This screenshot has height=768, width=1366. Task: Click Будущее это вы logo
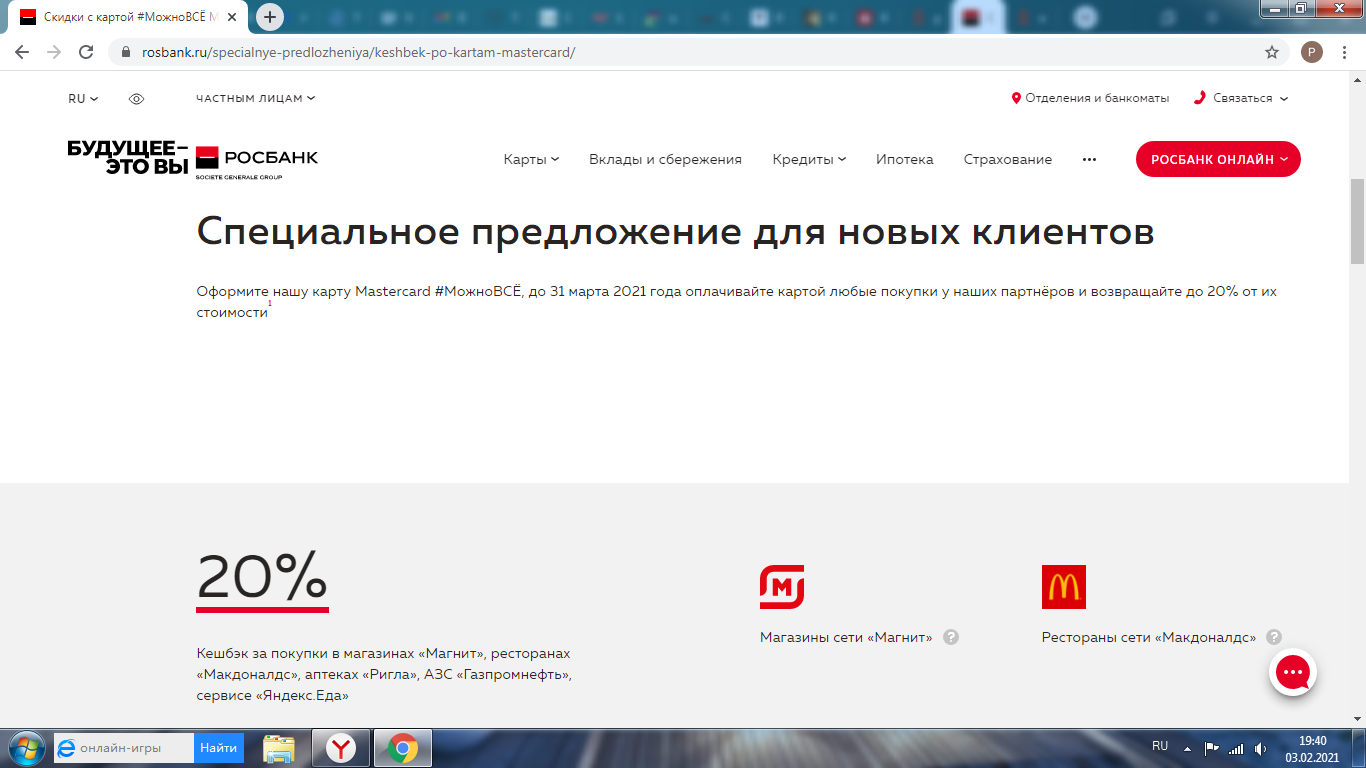point(127,158)
